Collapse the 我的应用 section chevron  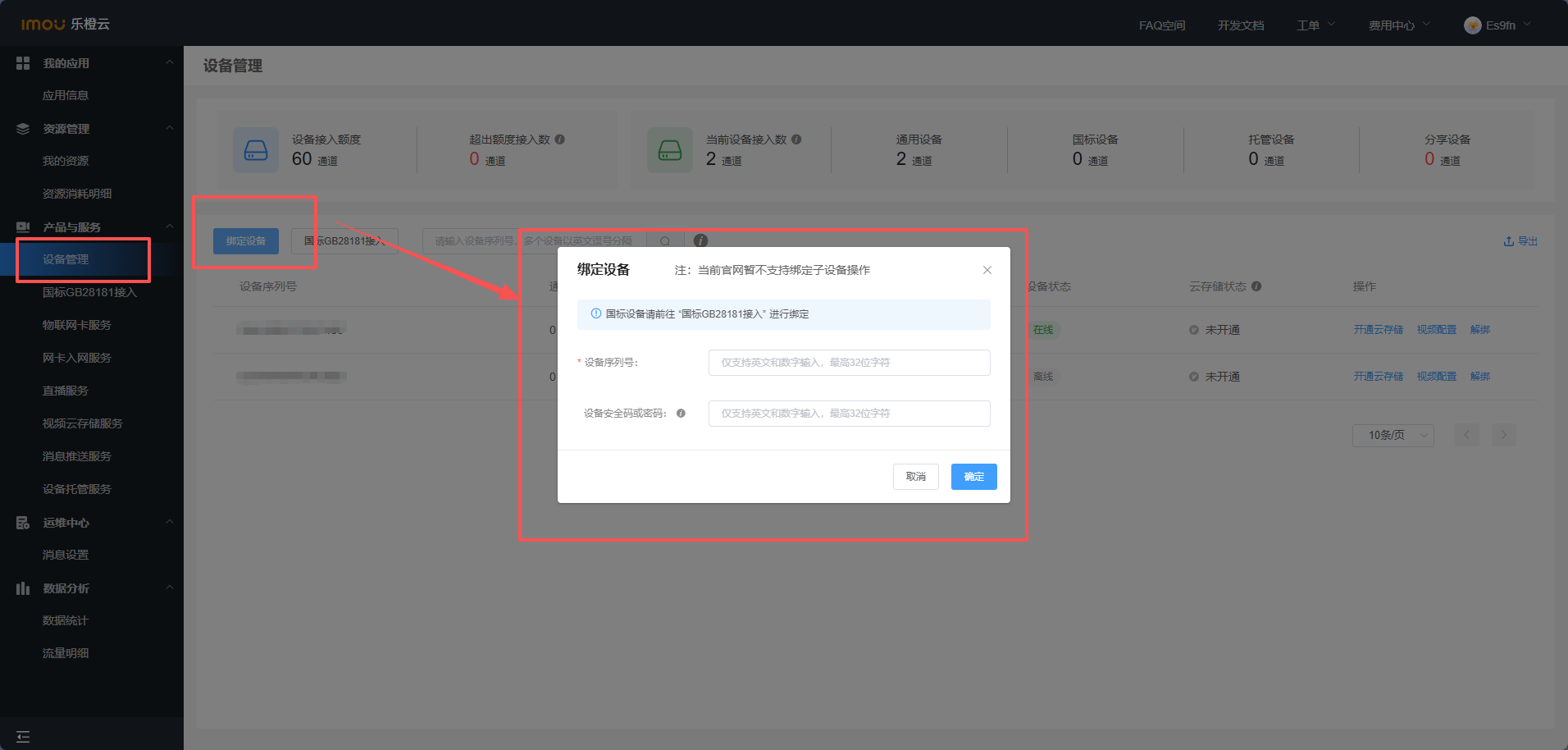coord(170,62)
